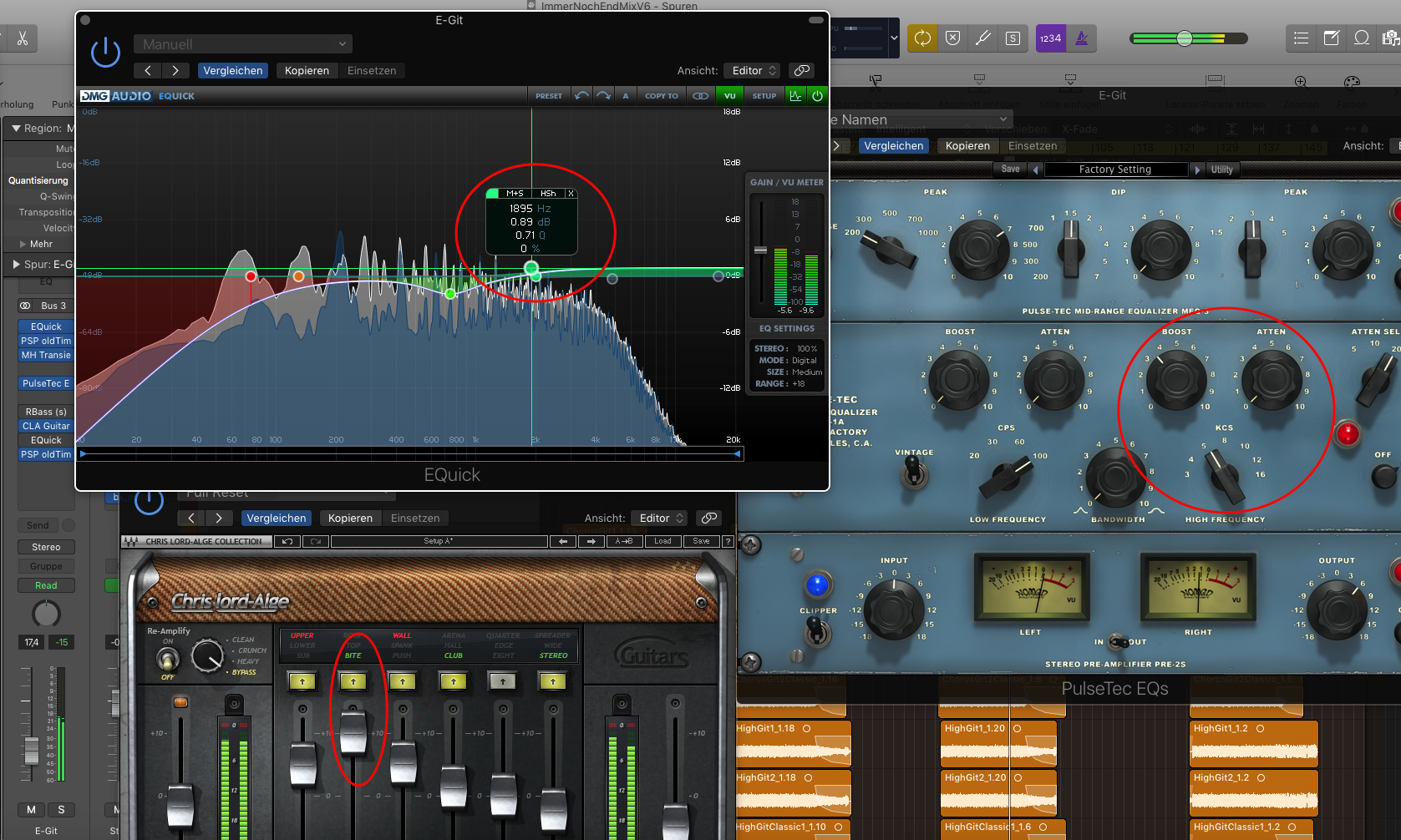The height and width of the screenshot is (840, 1401).
Task: Click the red power lamp on PulseTec
Action: (x=1347, y=434)
